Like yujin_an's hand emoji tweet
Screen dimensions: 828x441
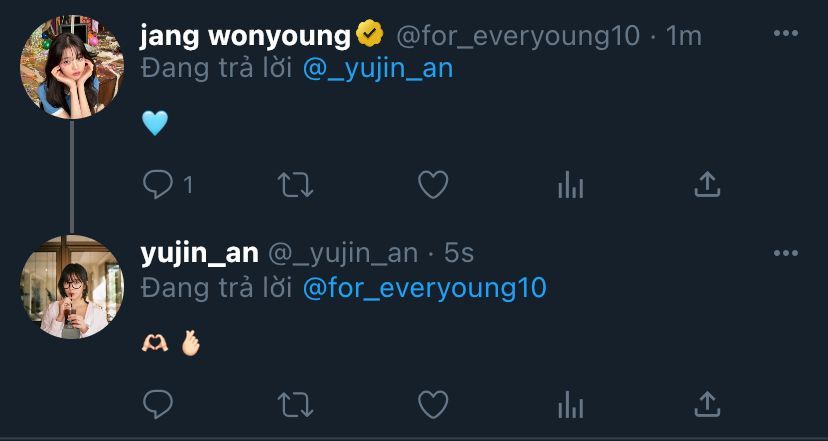pos(433,405)
